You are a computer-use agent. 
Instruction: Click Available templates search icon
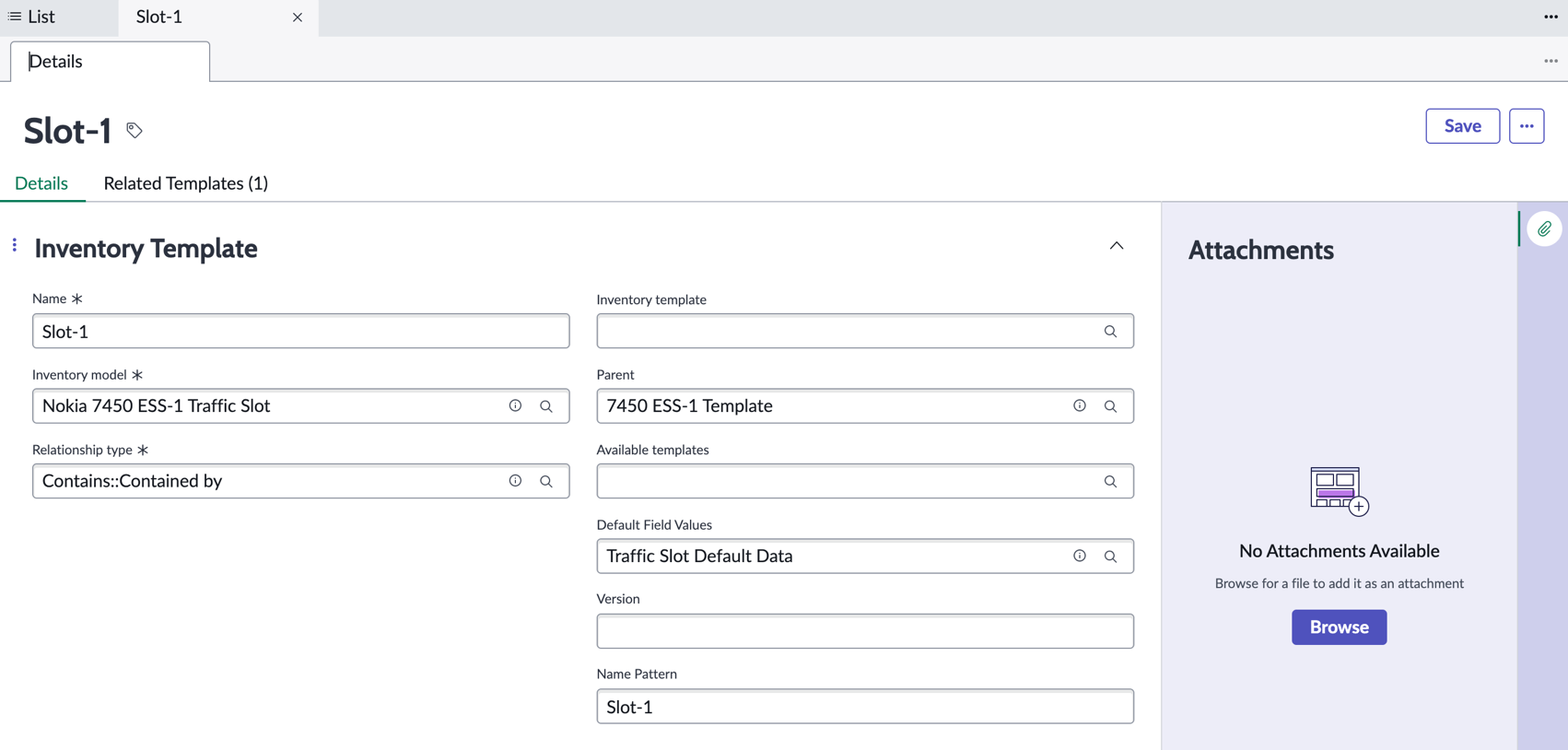click(x=1110, y=481)
